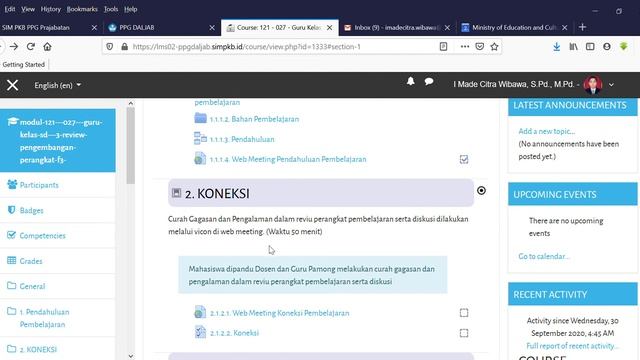The width and height of the screenshot is (640, 360).
Task: Close the Moodle navigation drawer X icon
Action: coord(12,85)
